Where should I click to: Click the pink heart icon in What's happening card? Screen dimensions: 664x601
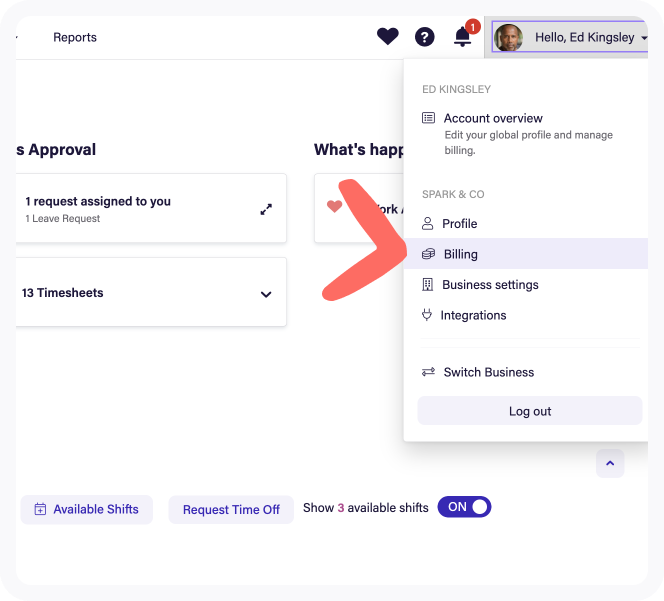pyautogui.click(x=334, y=206)
